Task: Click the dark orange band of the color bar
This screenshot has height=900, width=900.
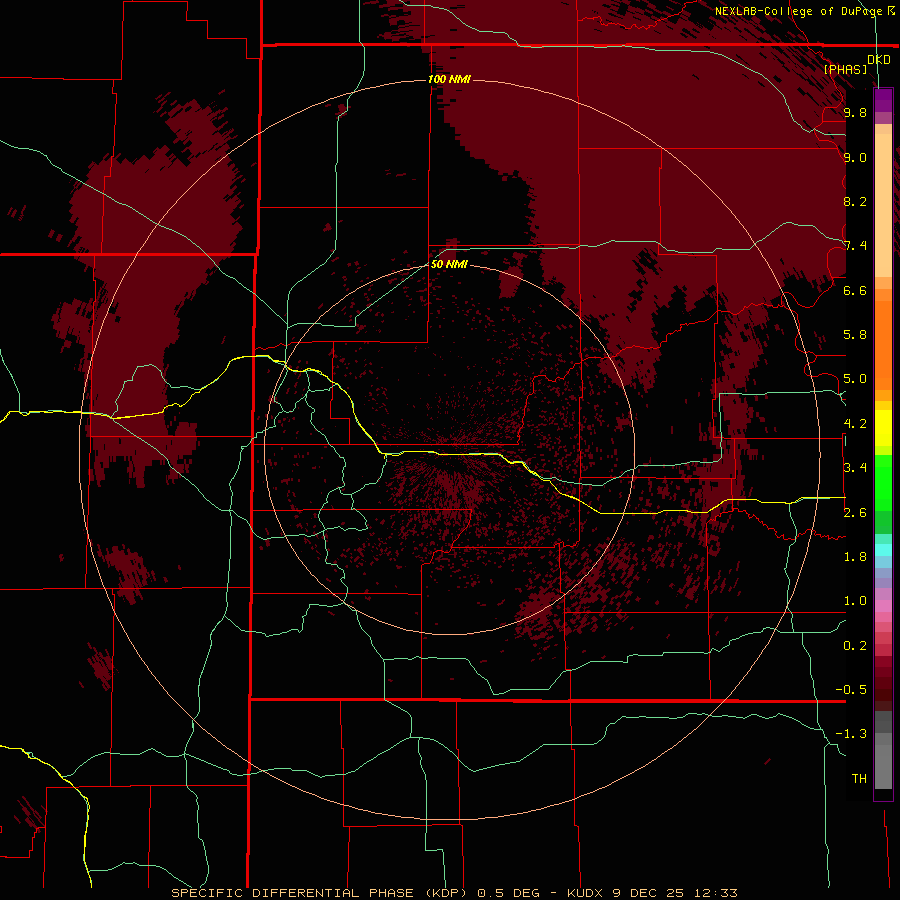Action: click(883, 344)
